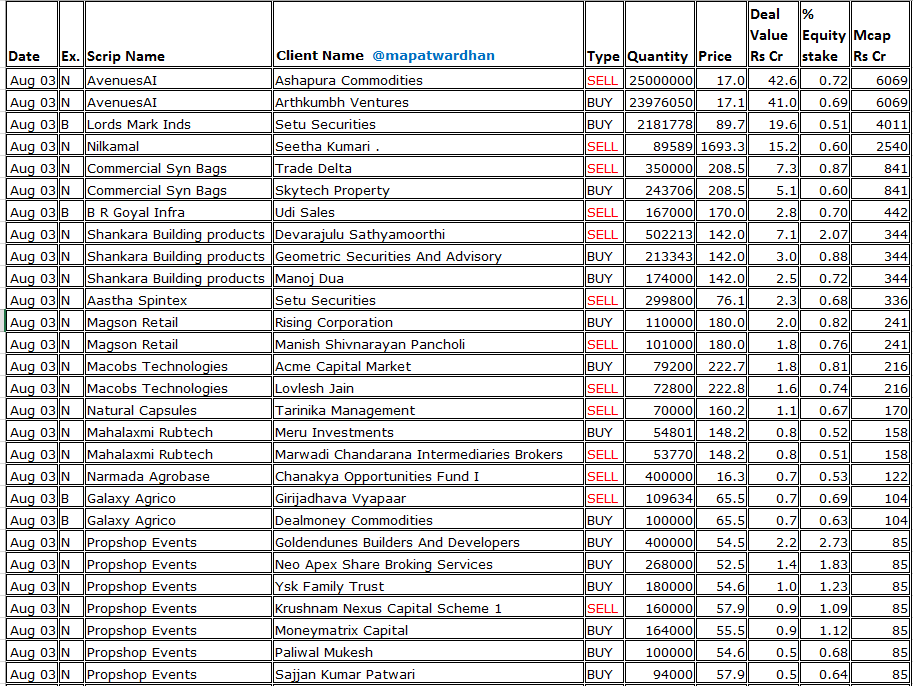Click the % Equity stake header
The image size is (913, 686).
pyautogui.click(x=823, y=35)
